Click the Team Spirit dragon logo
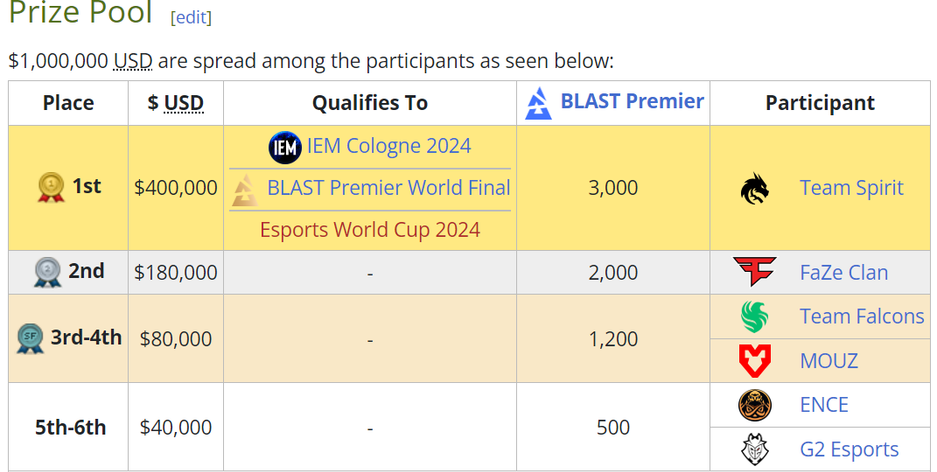Viewport: 937px width, 472px height. click(756, 188)
